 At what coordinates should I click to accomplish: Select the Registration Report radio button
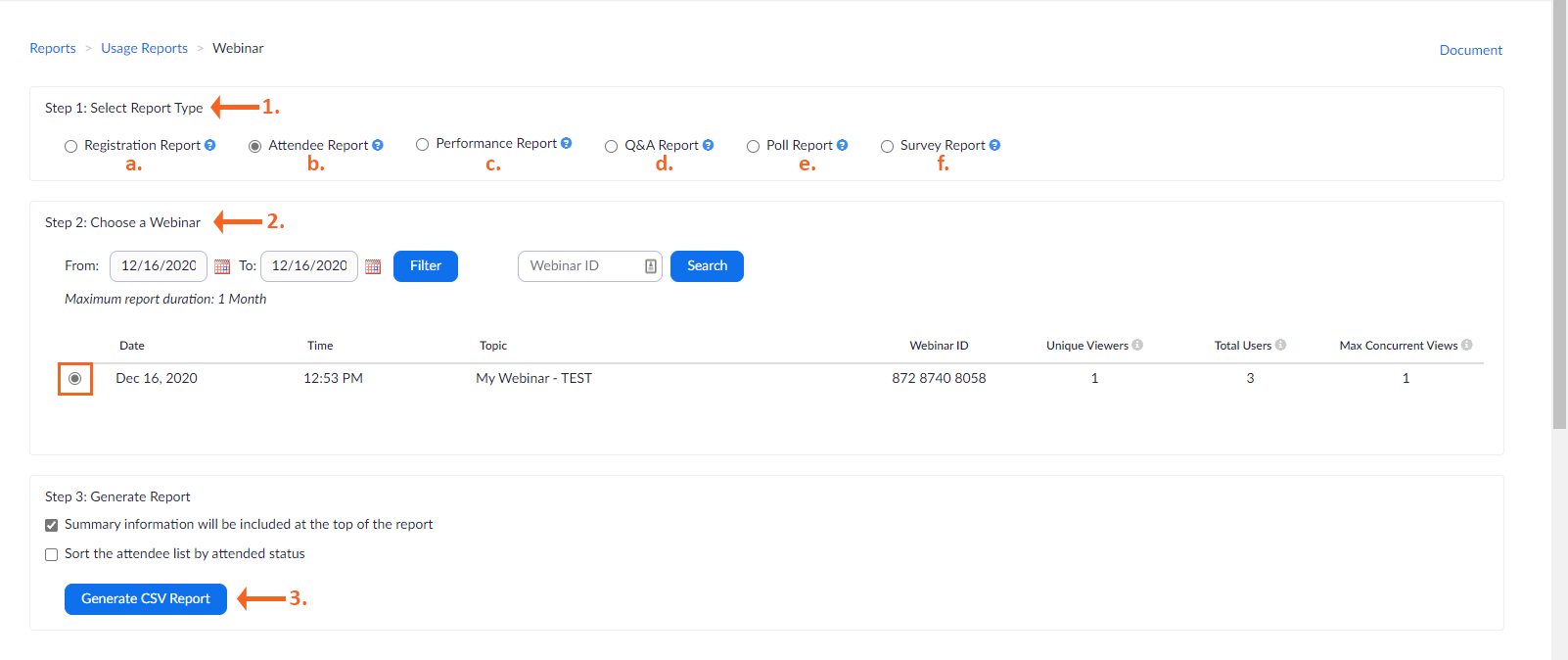pyautogui.click(x=71, y=146)
